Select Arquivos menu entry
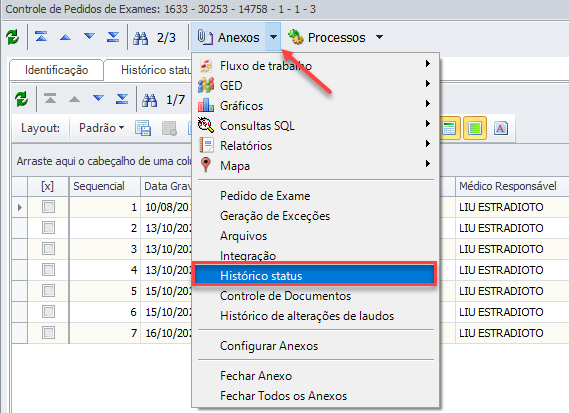Viewport: 569px width, 413px height. tap(316, 236)
